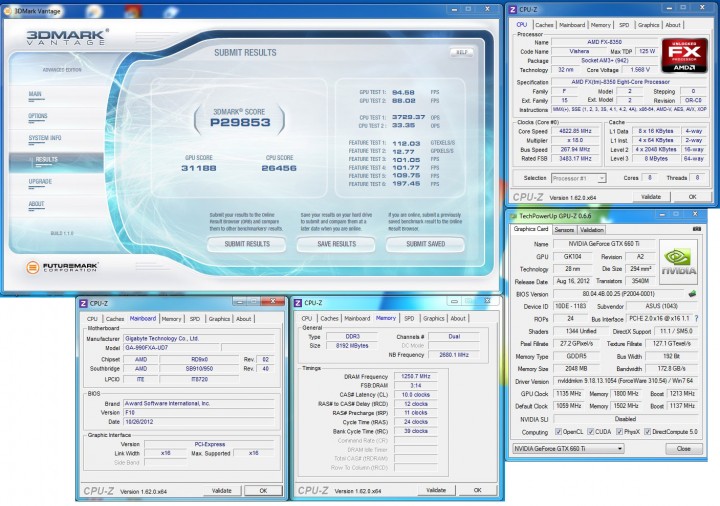This screenshot has height=506, width=720.
Task: Open Main section in 3DMark sidebar
Action: point(35,94)
